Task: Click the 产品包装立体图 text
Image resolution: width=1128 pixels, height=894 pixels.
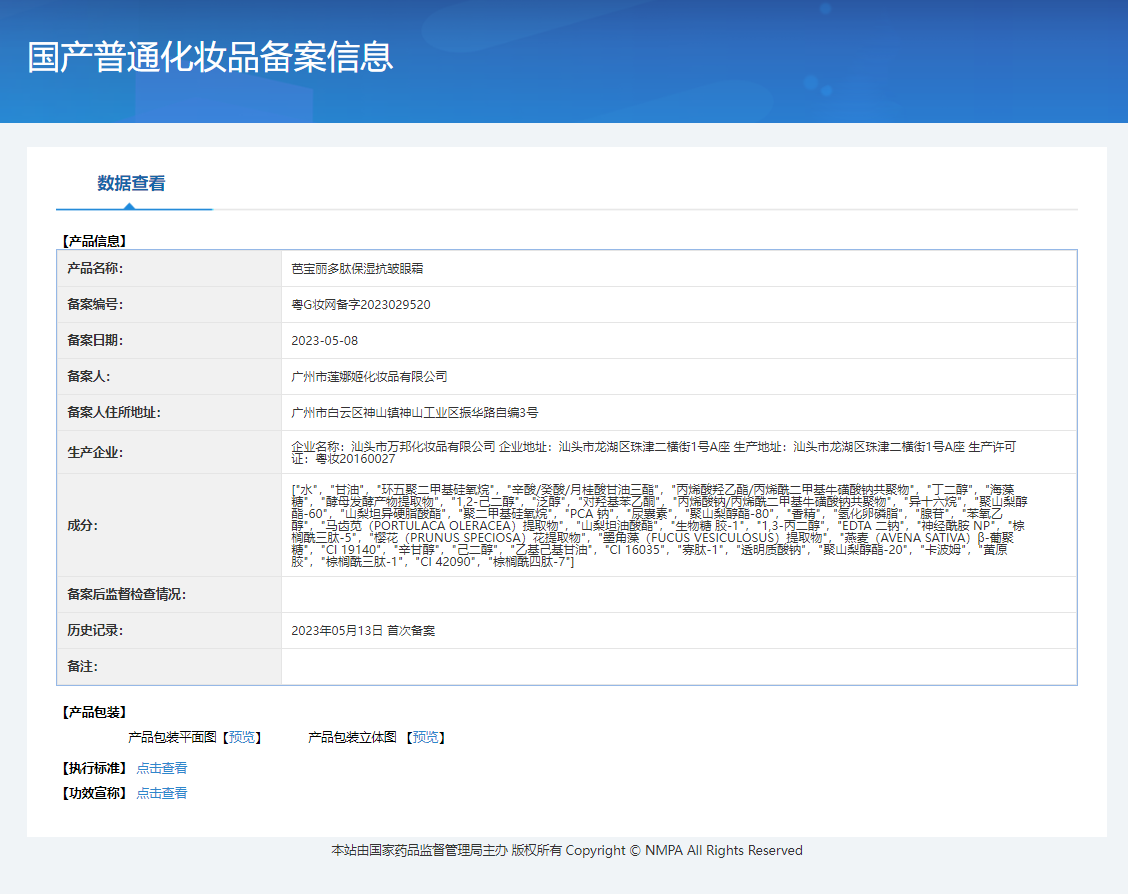Action: (352, 737)
